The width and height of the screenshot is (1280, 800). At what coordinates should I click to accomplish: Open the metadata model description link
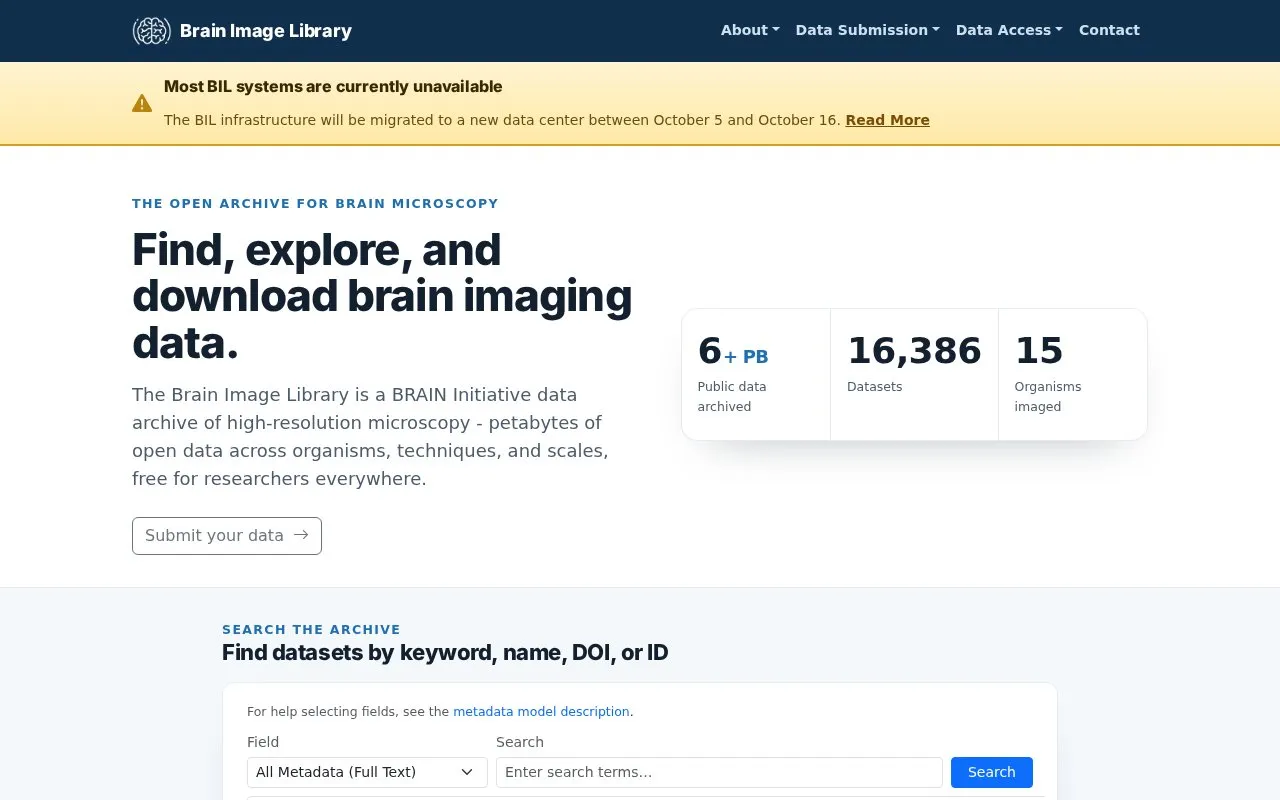541,712
